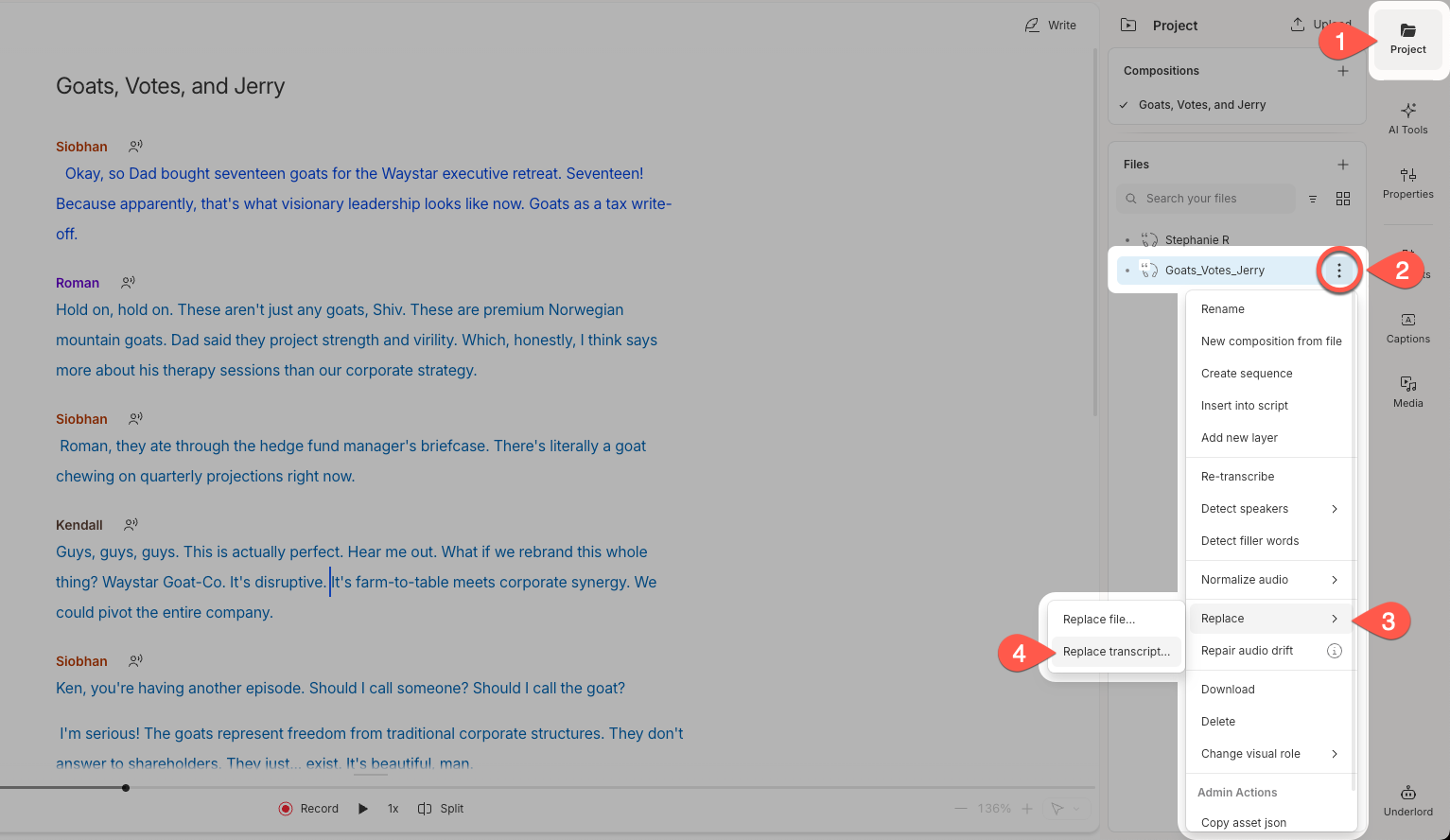Open the AI Tools panel
Viewport: 1450px width, 840px height.
pos(1407,117)
